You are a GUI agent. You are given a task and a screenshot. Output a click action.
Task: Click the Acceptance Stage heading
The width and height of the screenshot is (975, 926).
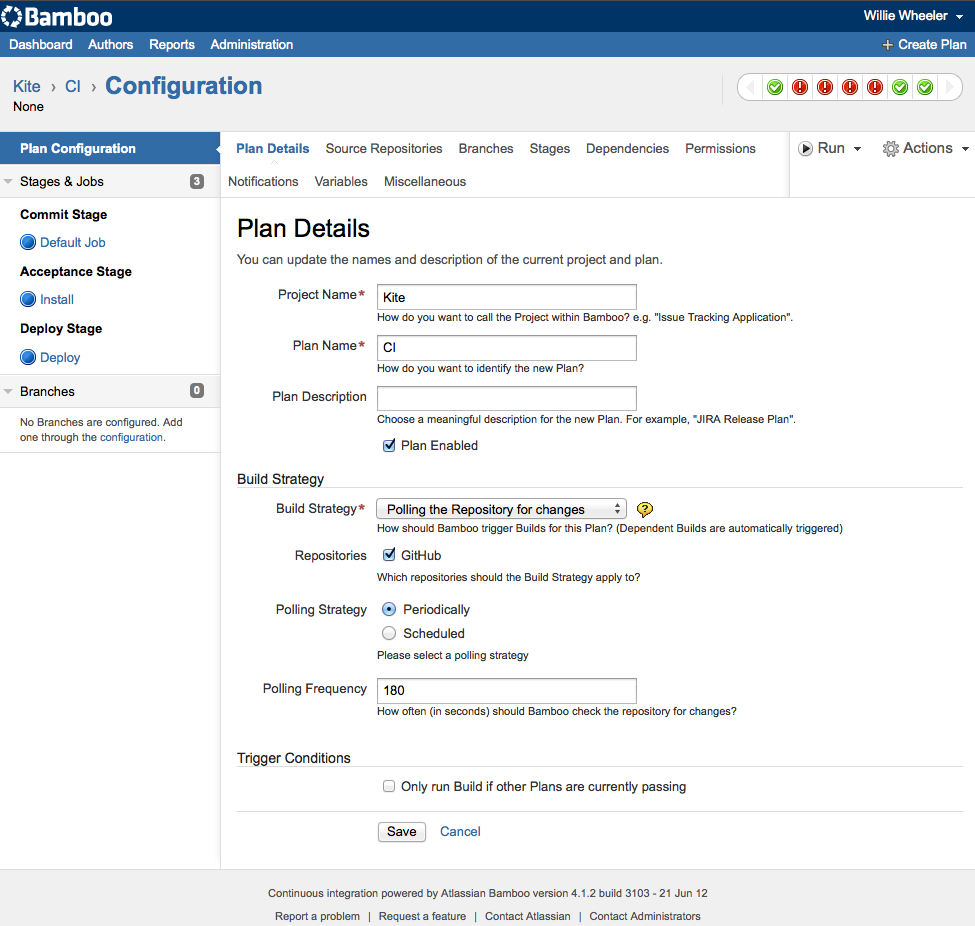(x=76, y=272)
